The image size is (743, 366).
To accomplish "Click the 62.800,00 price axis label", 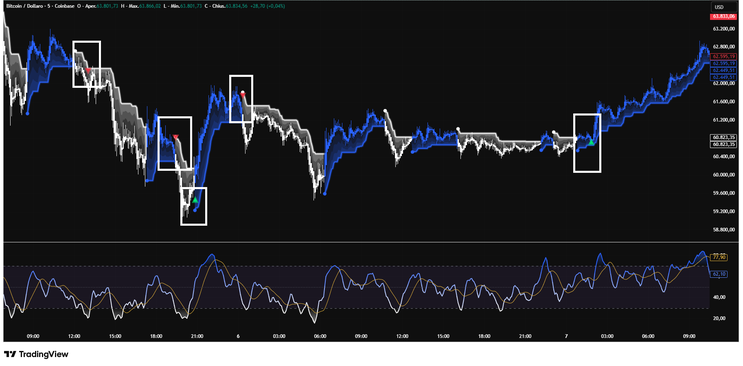I will click(724, 47).
